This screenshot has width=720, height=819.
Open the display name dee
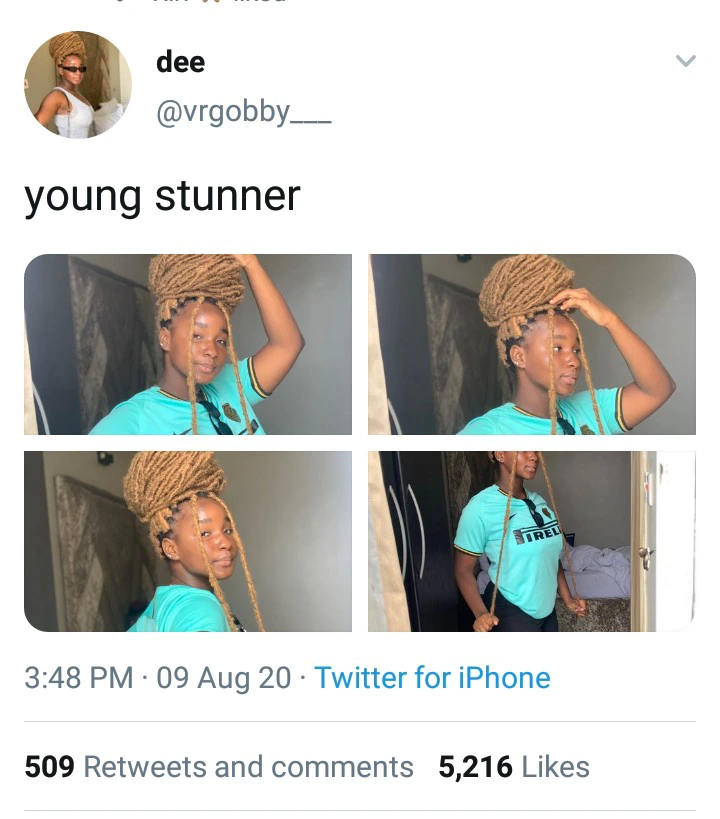180,62
